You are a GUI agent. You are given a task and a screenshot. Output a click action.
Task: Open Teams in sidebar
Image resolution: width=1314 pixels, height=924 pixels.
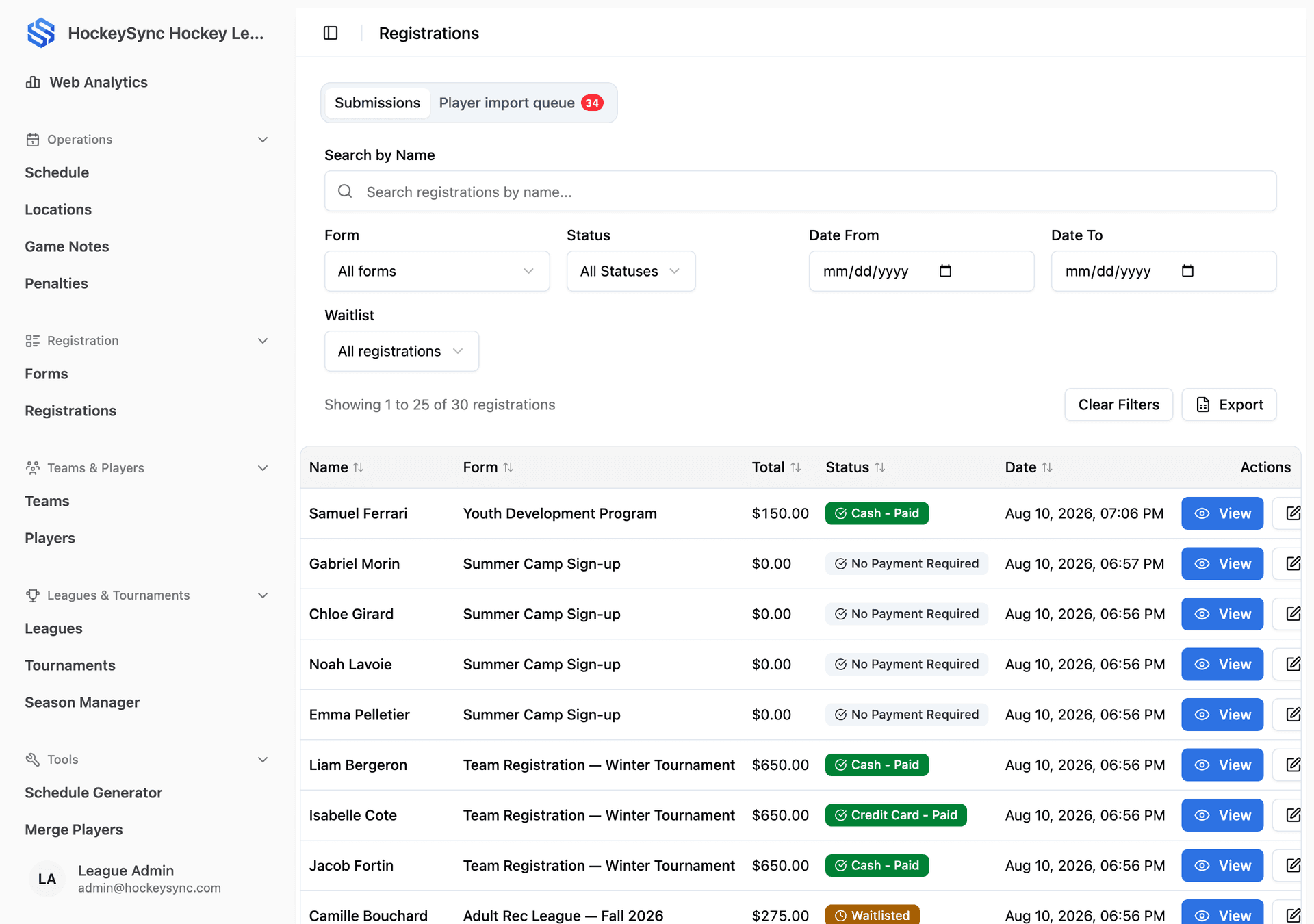tap(47, 501)
